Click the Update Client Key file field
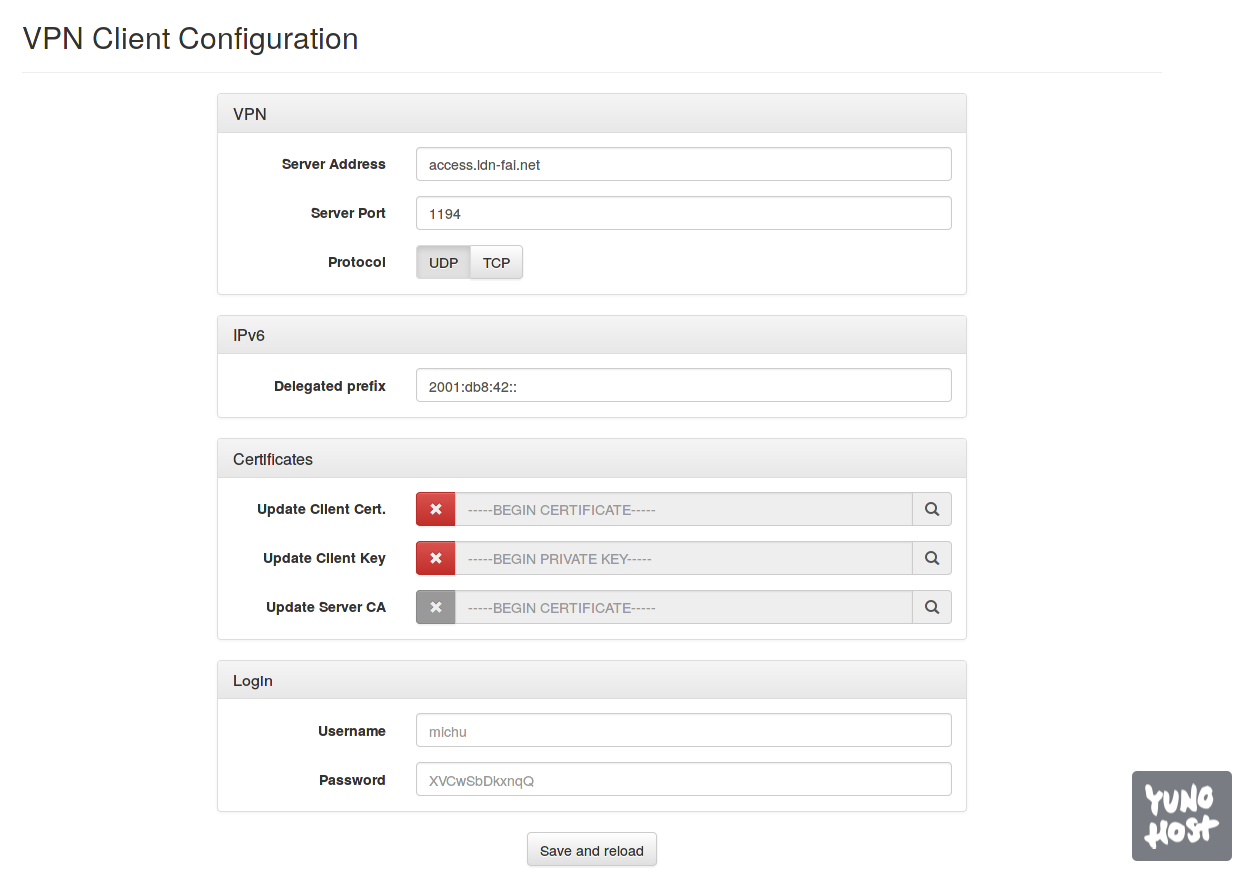The height and width of the screenshot is (879, 1254). 683,558
